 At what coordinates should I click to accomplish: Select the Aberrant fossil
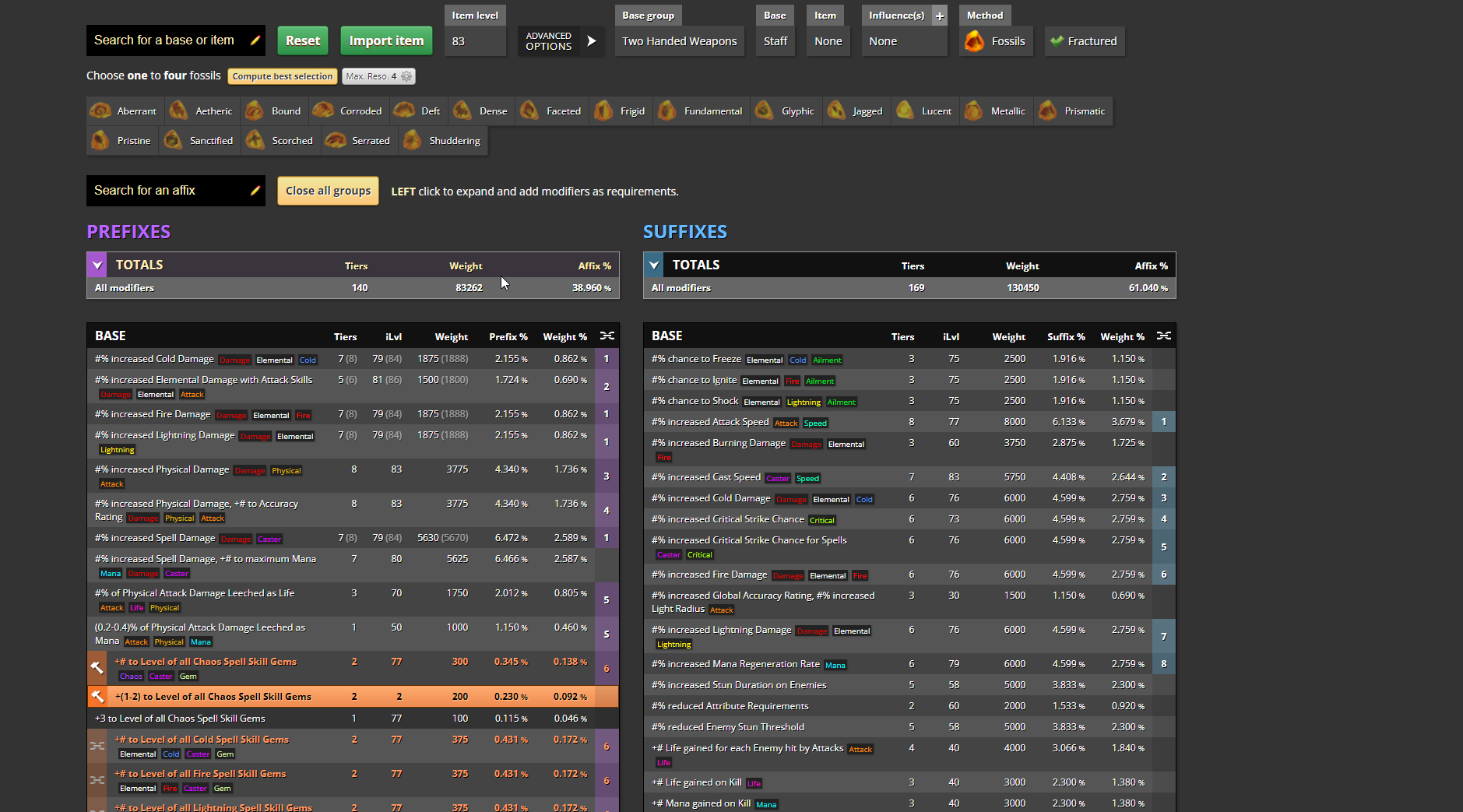point(125,111)
